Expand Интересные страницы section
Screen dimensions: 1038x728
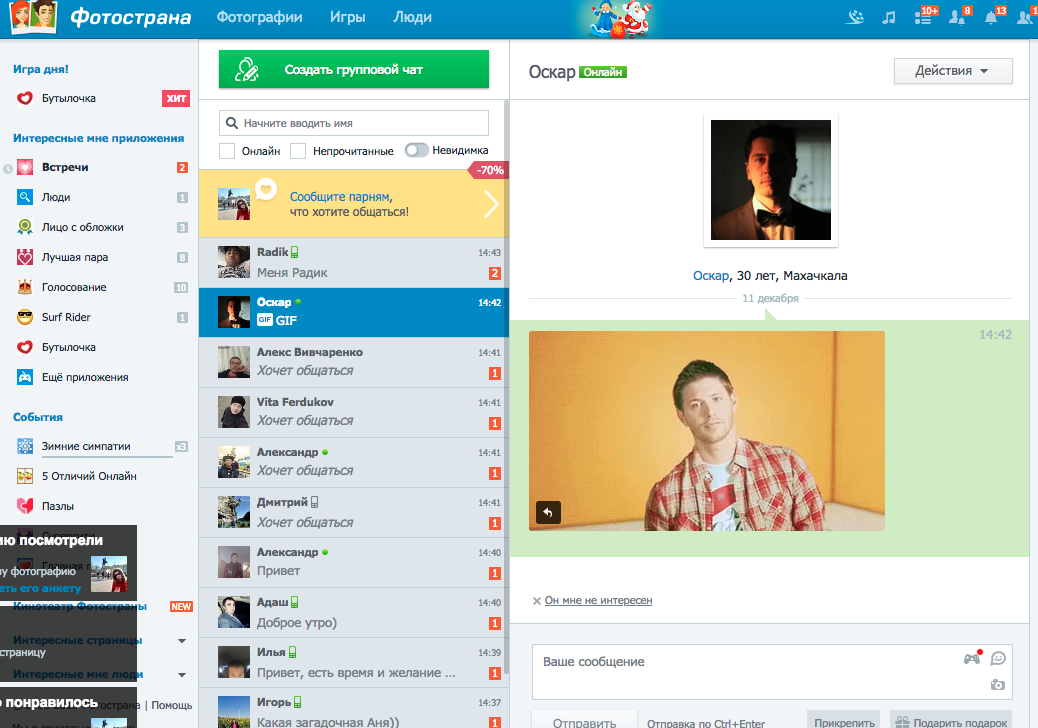pyautogui.click(x=182, y=641)
